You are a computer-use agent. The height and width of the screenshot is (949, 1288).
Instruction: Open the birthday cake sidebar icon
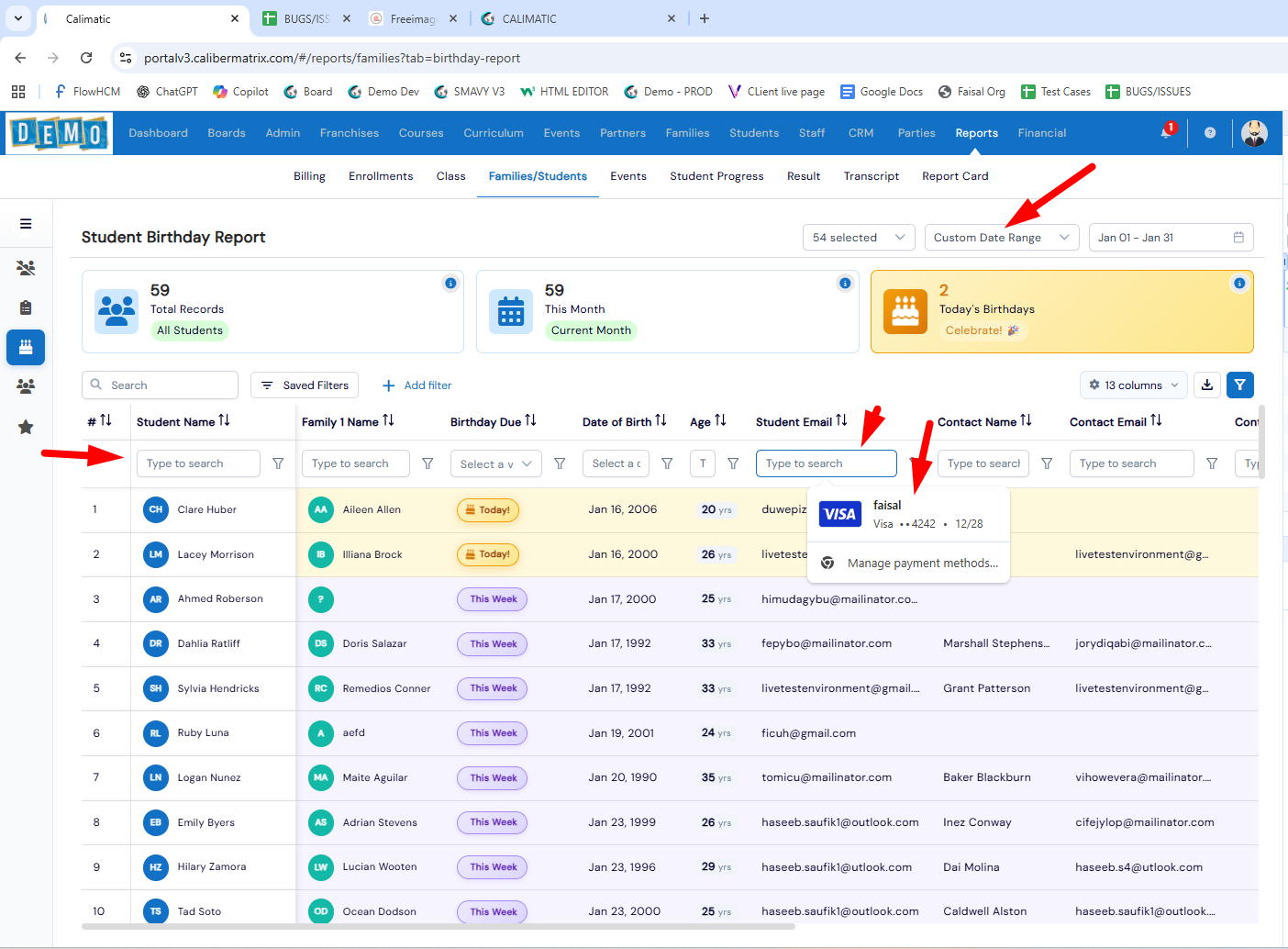pos(26,348)
